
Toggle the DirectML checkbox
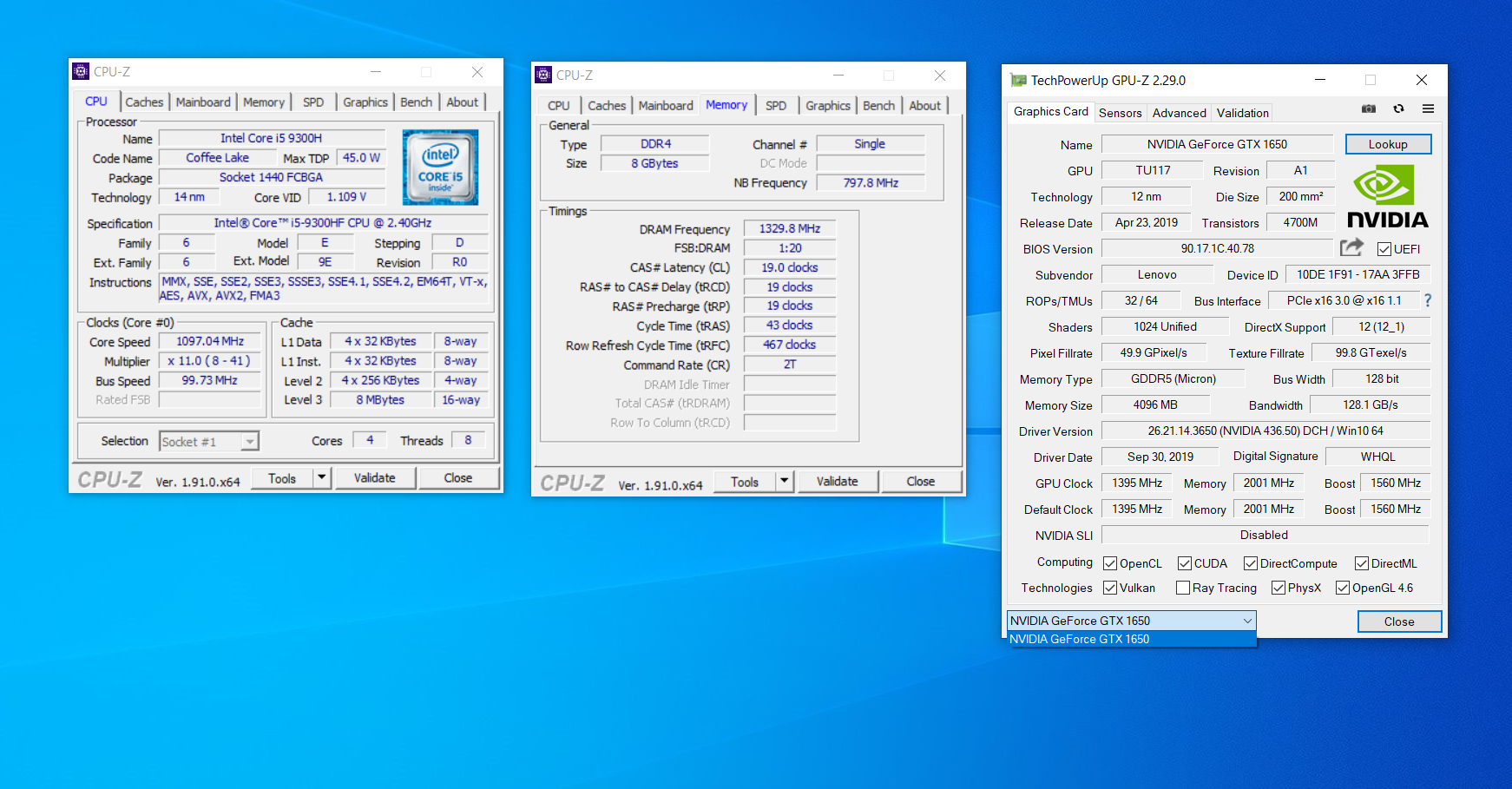point(1362,563)
